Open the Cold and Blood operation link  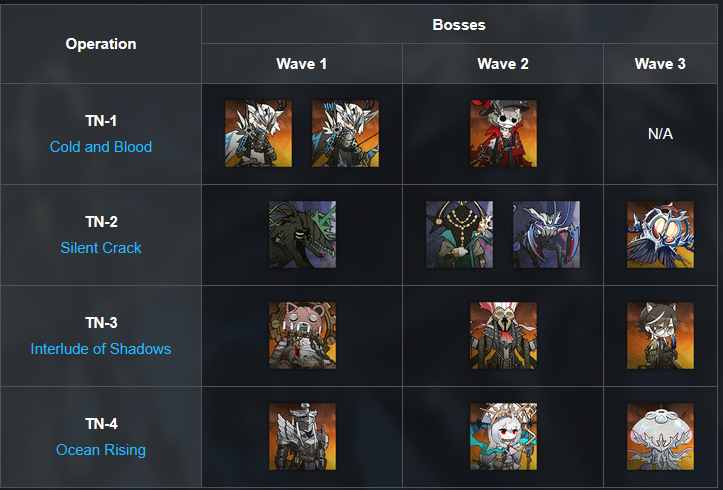[x=101, y=147]
